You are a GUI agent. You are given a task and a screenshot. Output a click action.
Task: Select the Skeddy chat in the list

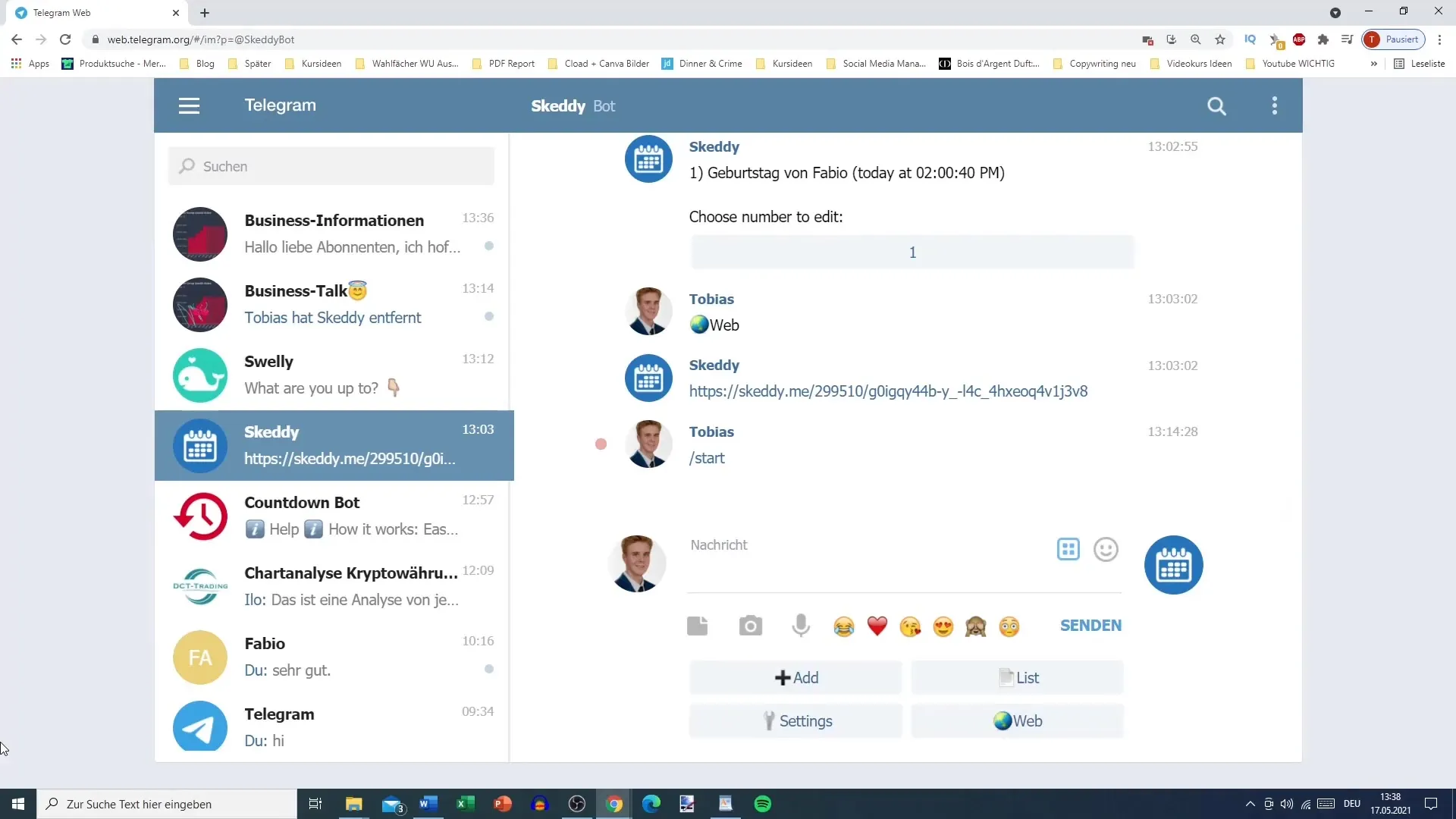(x=334, y=446)
